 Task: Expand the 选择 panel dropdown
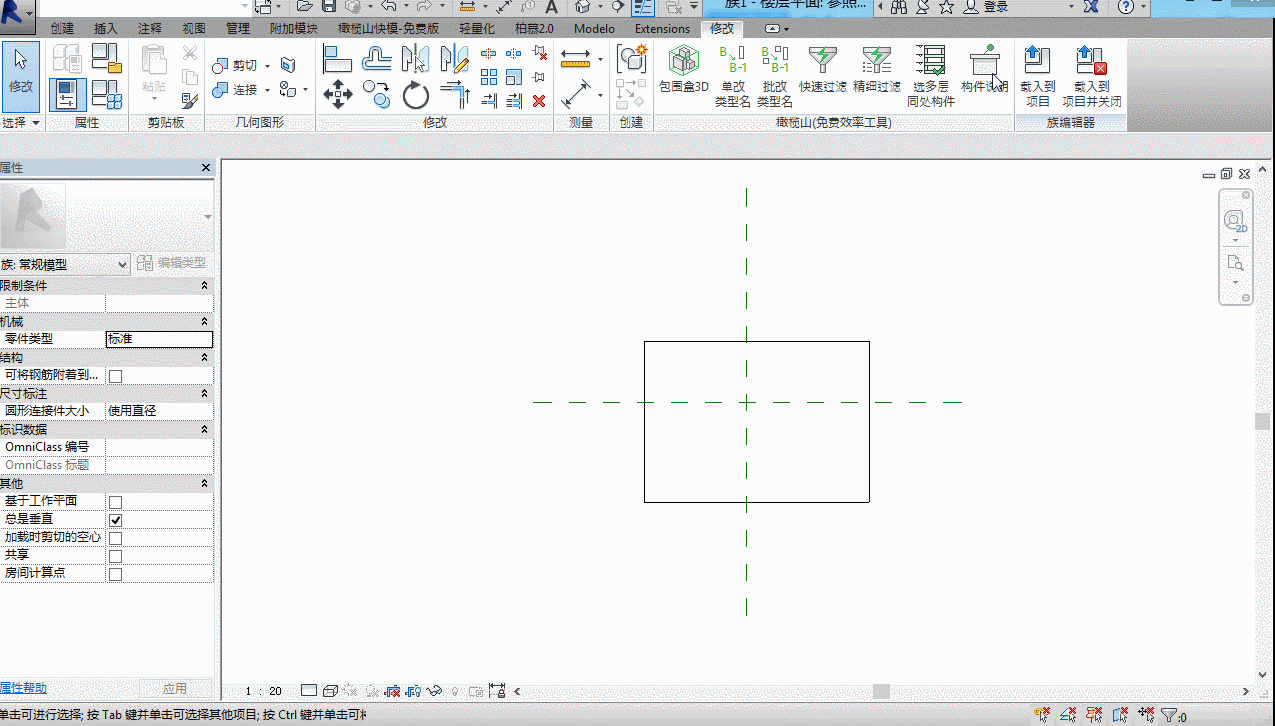tap(21, 122)
